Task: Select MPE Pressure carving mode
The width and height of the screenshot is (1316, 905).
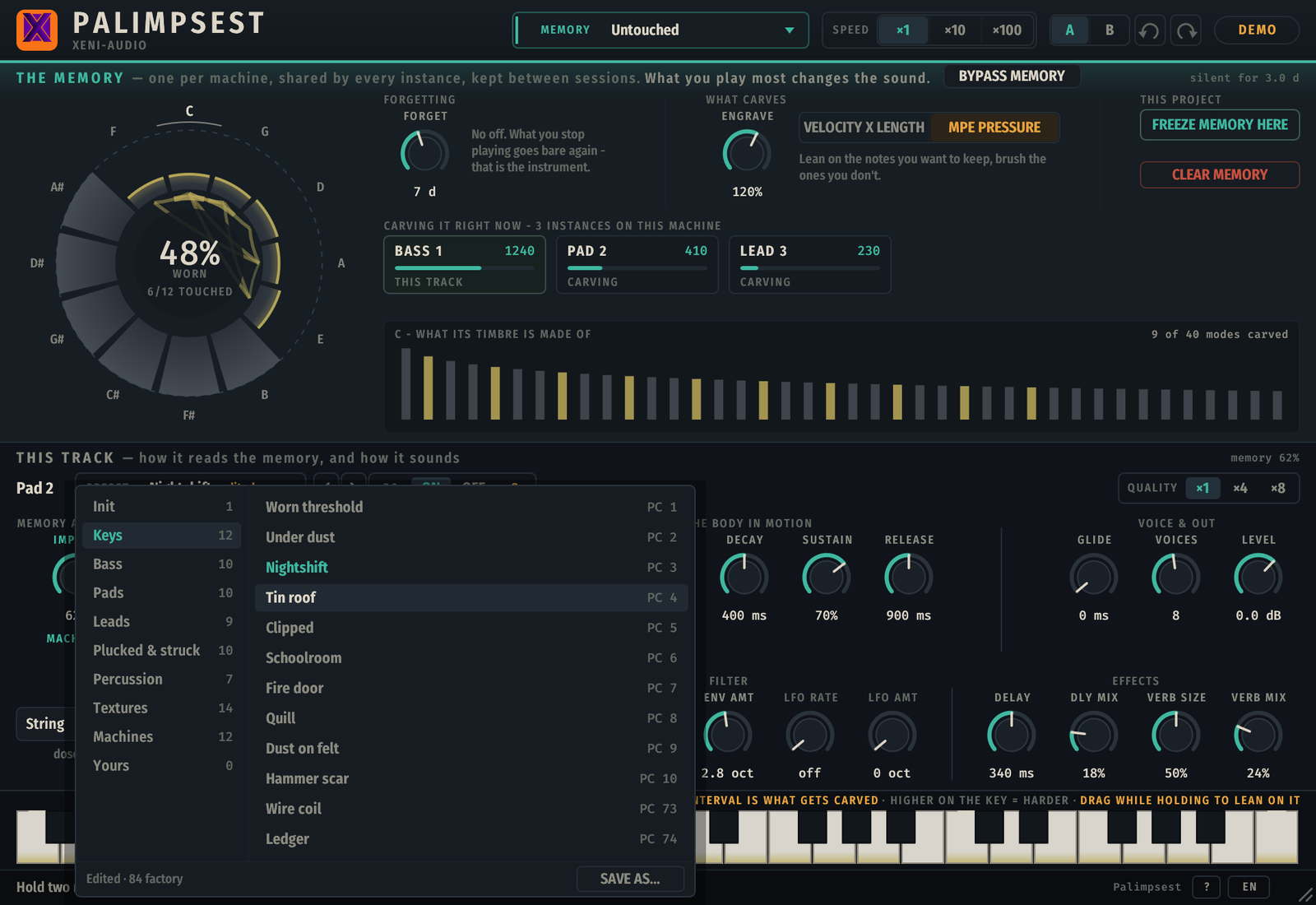Action: (x=994, y=128)
